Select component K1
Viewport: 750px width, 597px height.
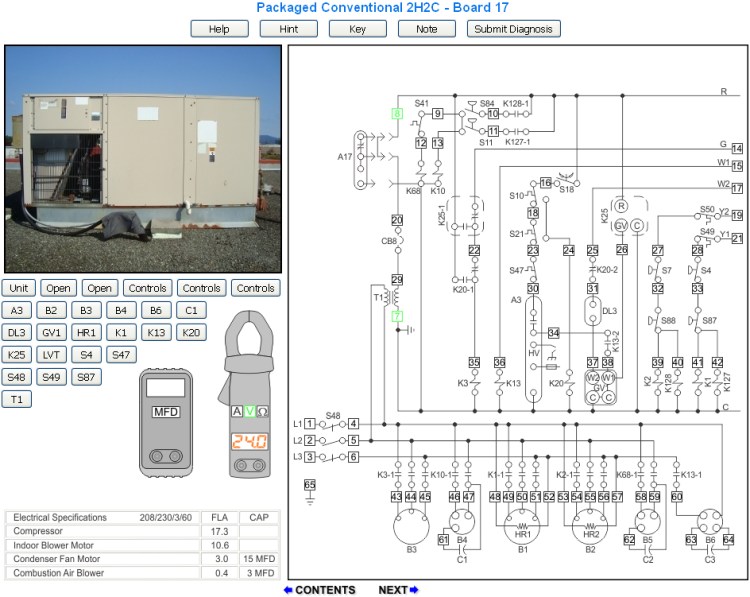tap(121, 332)
